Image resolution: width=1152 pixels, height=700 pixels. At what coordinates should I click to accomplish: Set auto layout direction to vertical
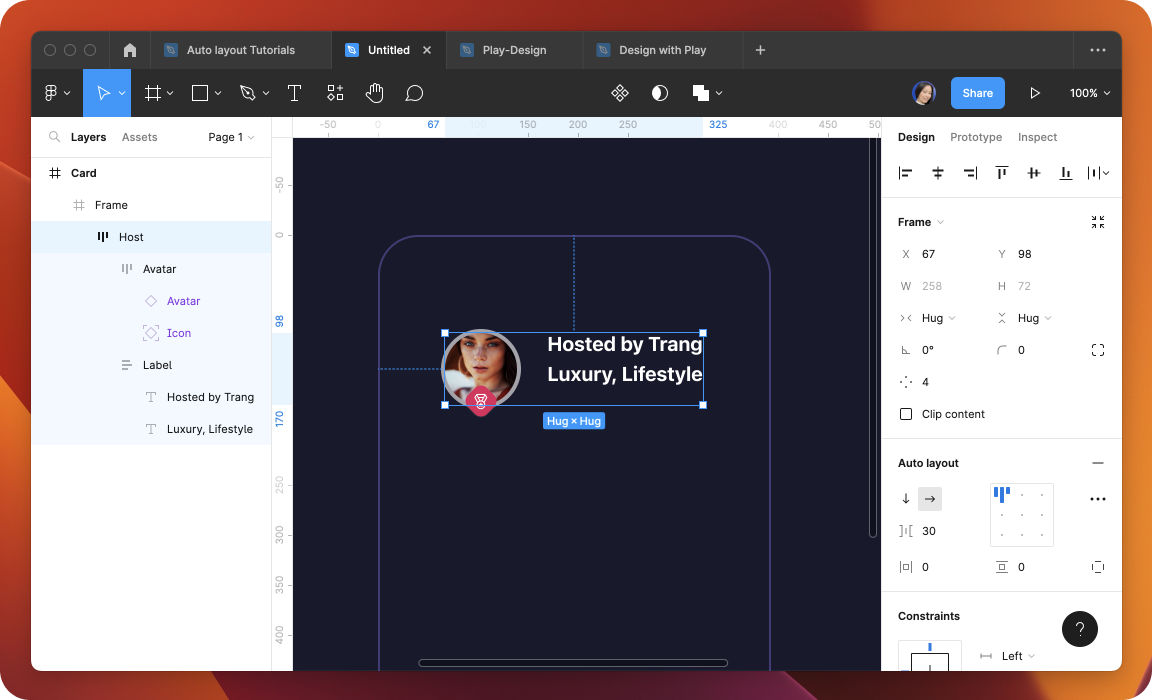pyautogui.click(x=906, y=499)
